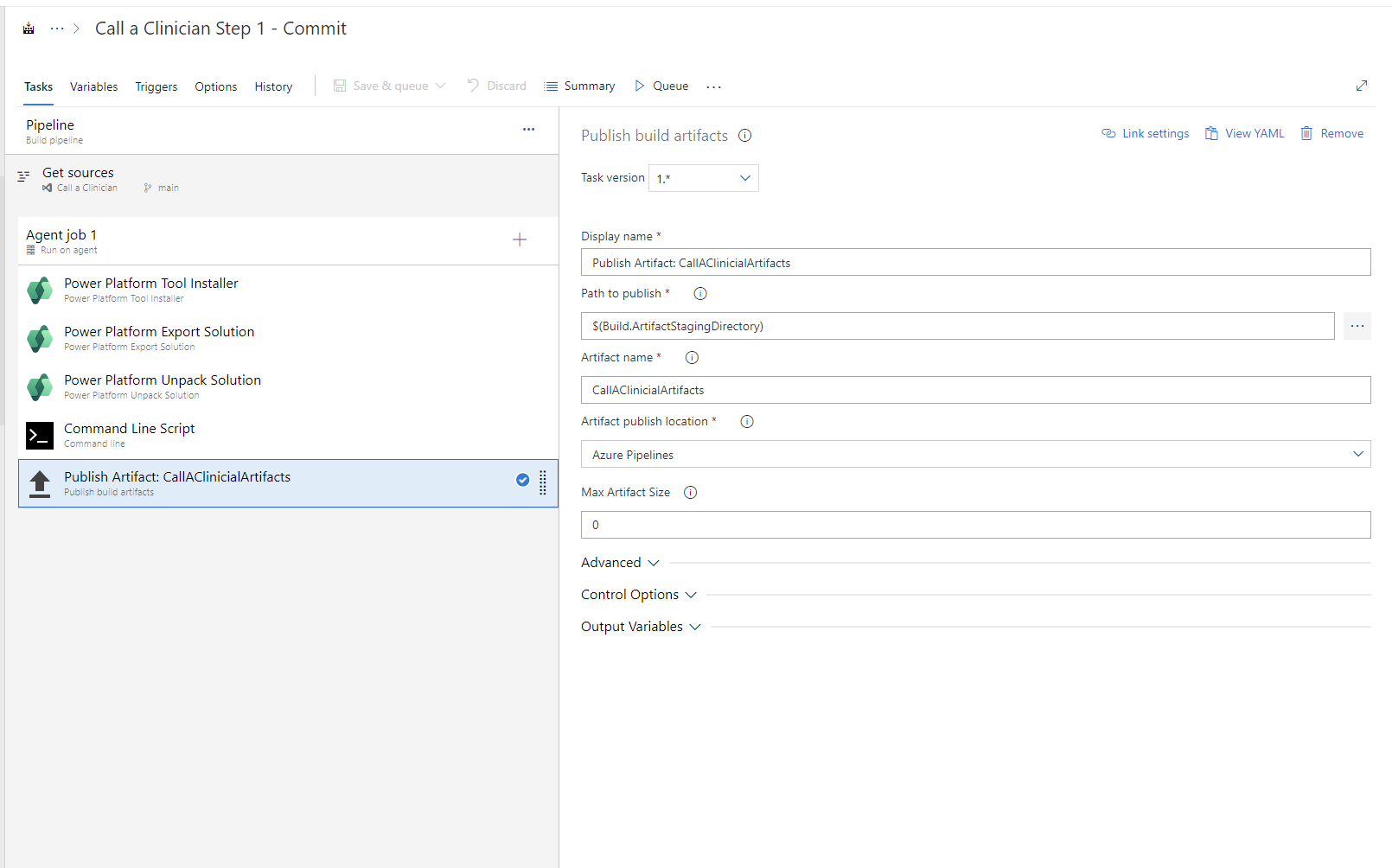Select Power Platform Tool Installer task
The height and width of the screenshot is (868, 1392).
288,290
